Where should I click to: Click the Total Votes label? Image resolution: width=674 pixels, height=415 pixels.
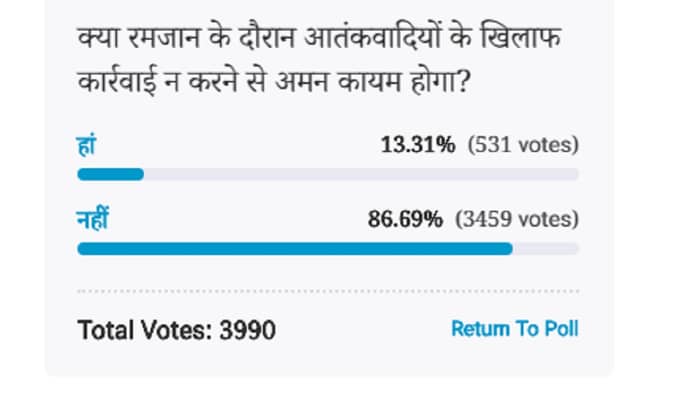[x=144, y=329]
